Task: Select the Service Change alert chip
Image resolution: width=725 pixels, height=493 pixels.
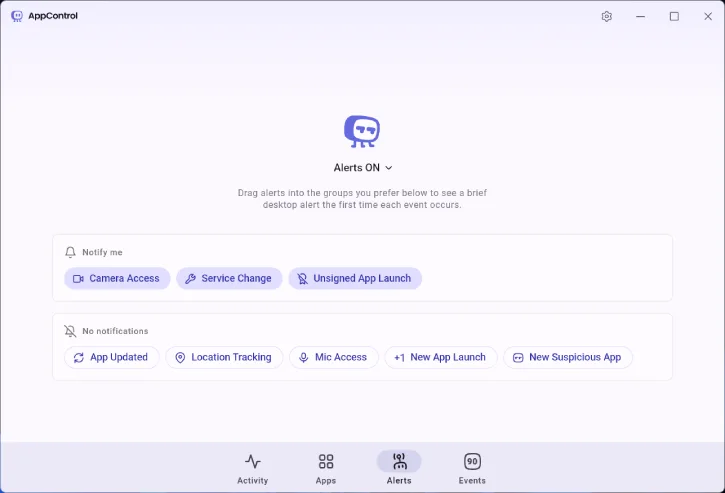Action: click(229, 278)
